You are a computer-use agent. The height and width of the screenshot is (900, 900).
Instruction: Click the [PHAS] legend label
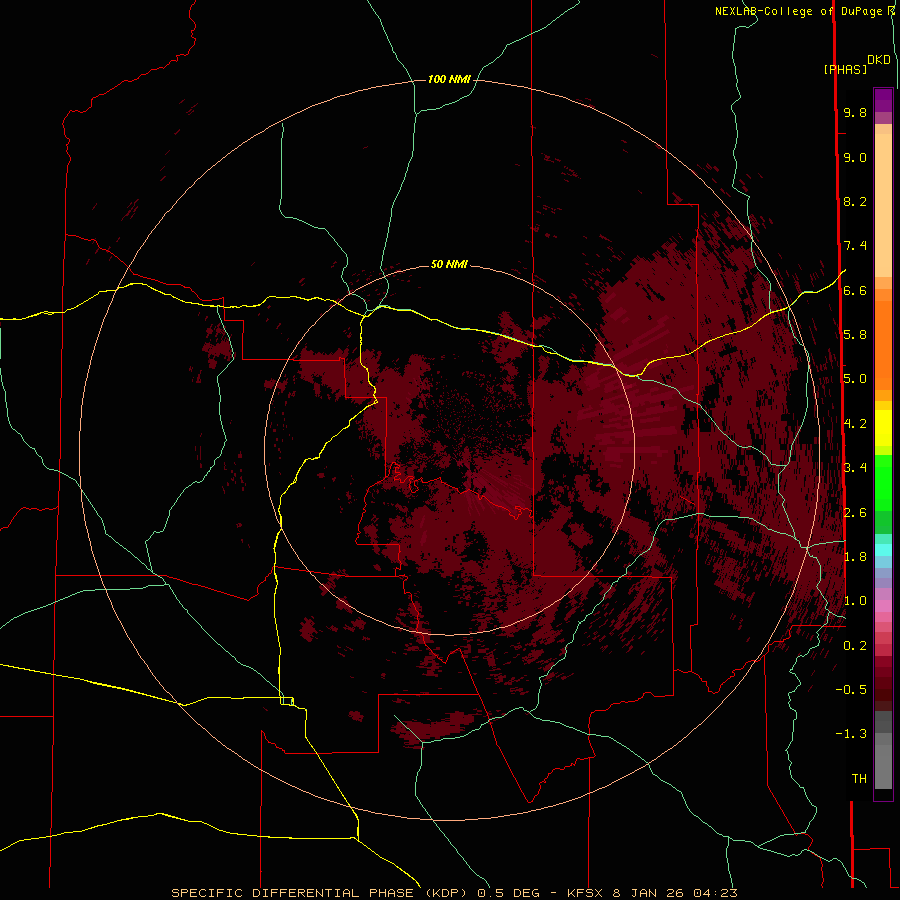click(845, 69)
